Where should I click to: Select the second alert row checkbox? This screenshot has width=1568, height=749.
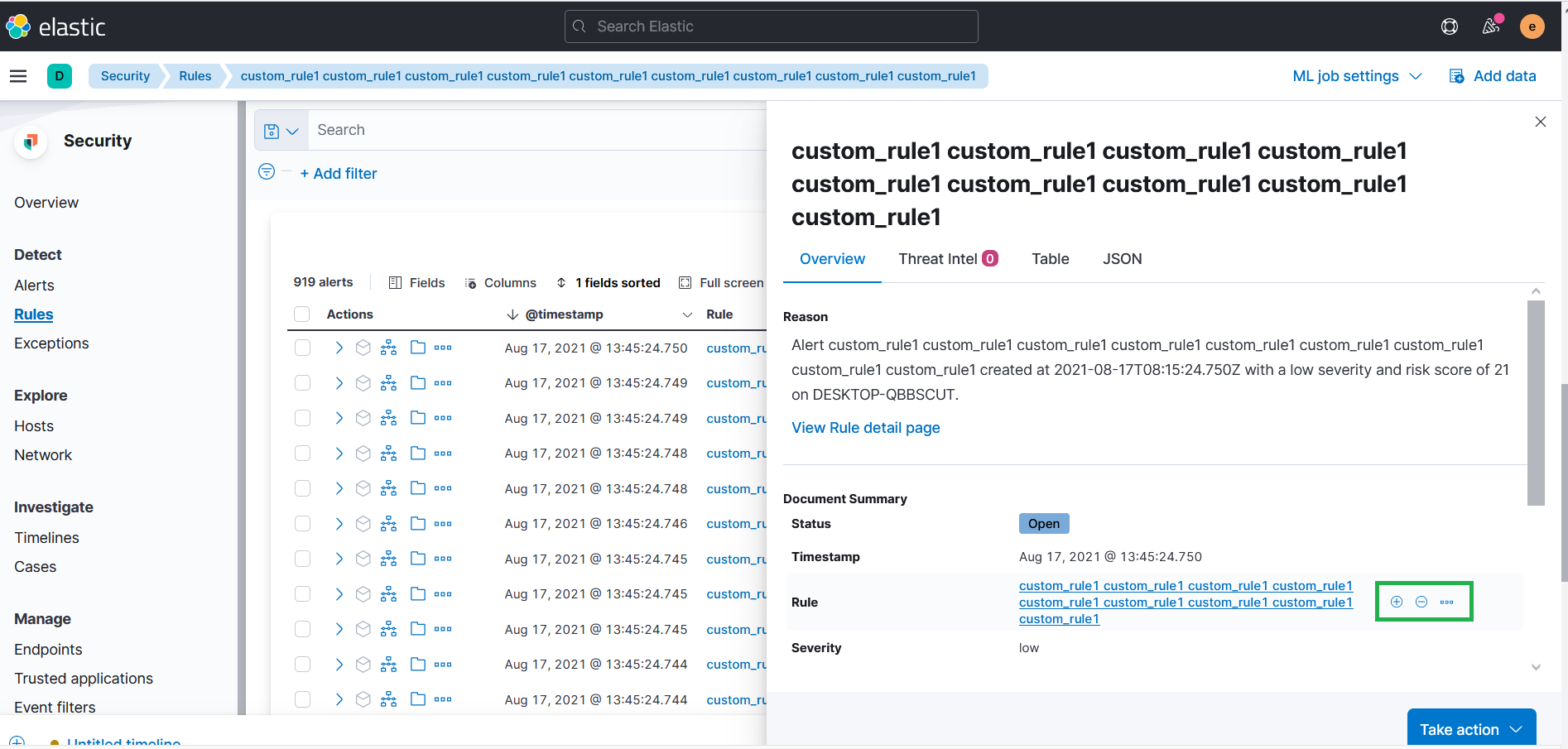[302, 382]
